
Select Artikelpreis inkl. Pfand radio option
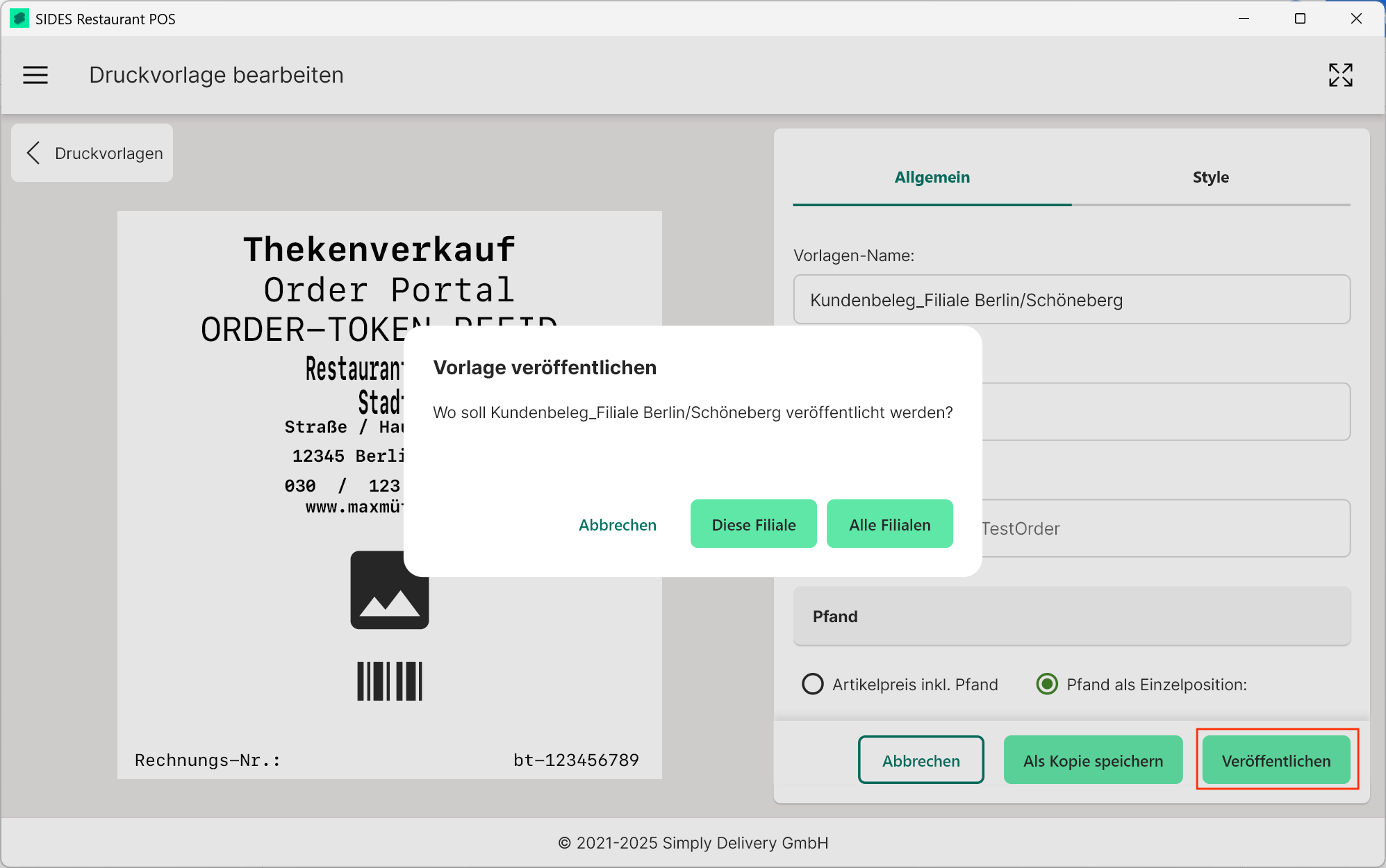coord(812,684)
